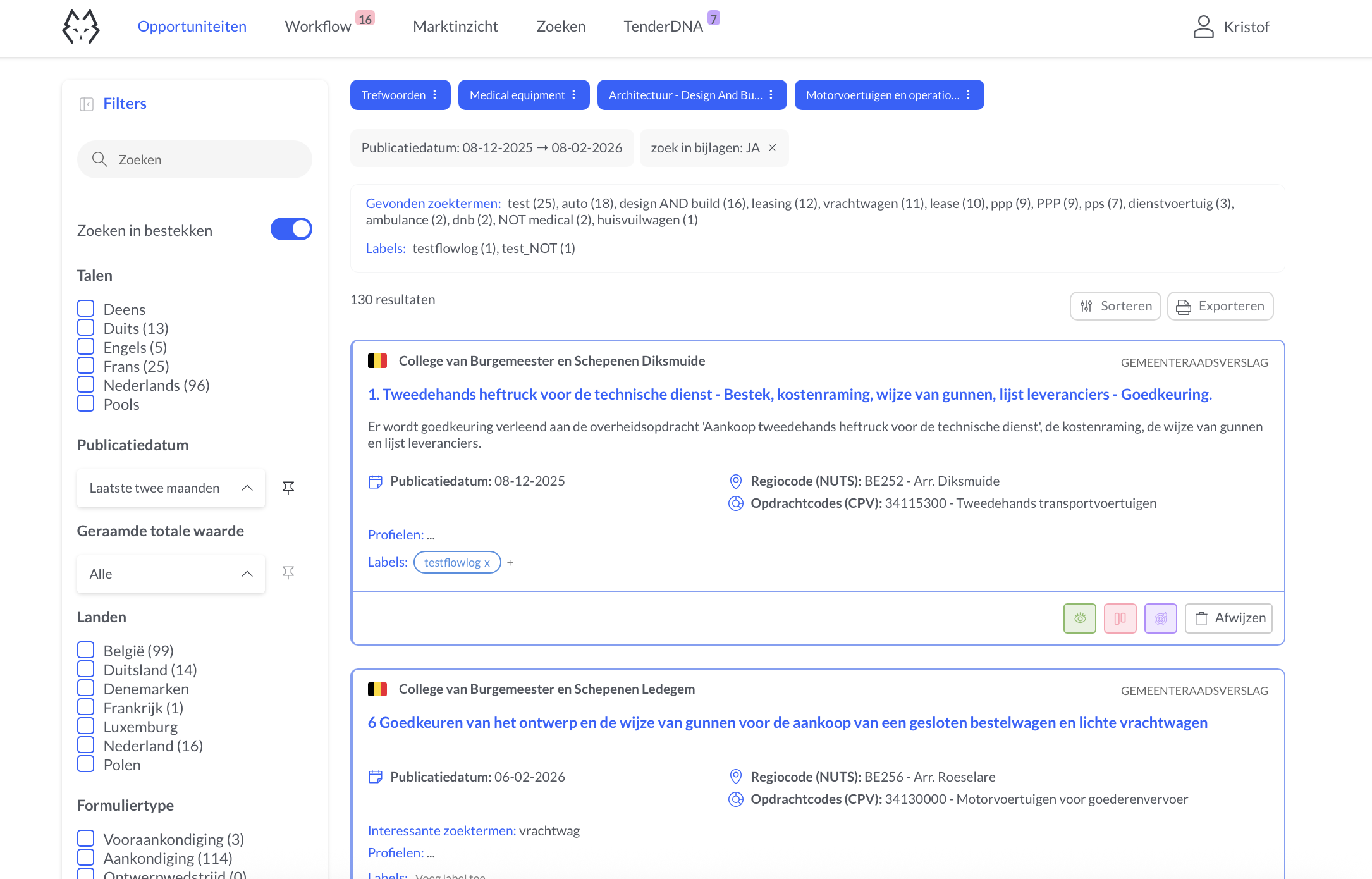
Task: Pin the Publicatiedatum filter
Action: click(x=288, y=487)
